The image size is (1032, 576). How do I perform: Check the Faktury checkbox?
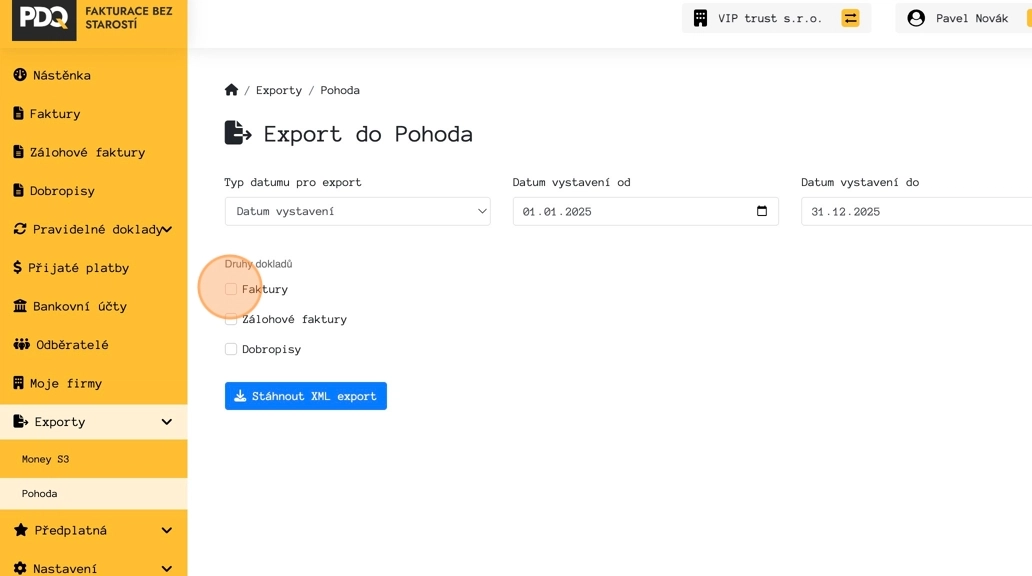pos(231,289)
